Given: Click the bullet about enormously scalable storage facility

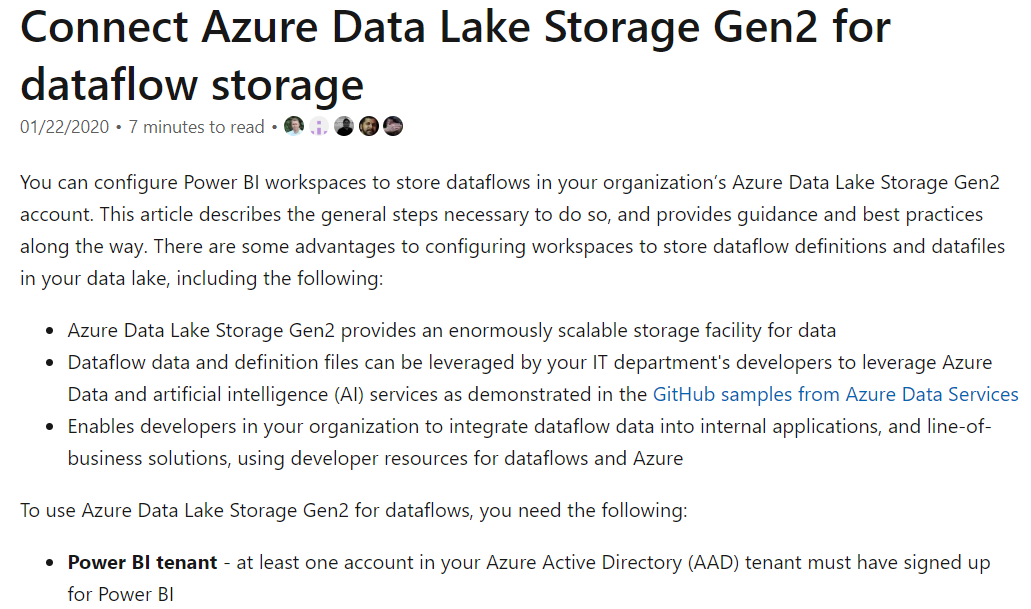Looking at the screenshot, I should click(x=451, y=330).
